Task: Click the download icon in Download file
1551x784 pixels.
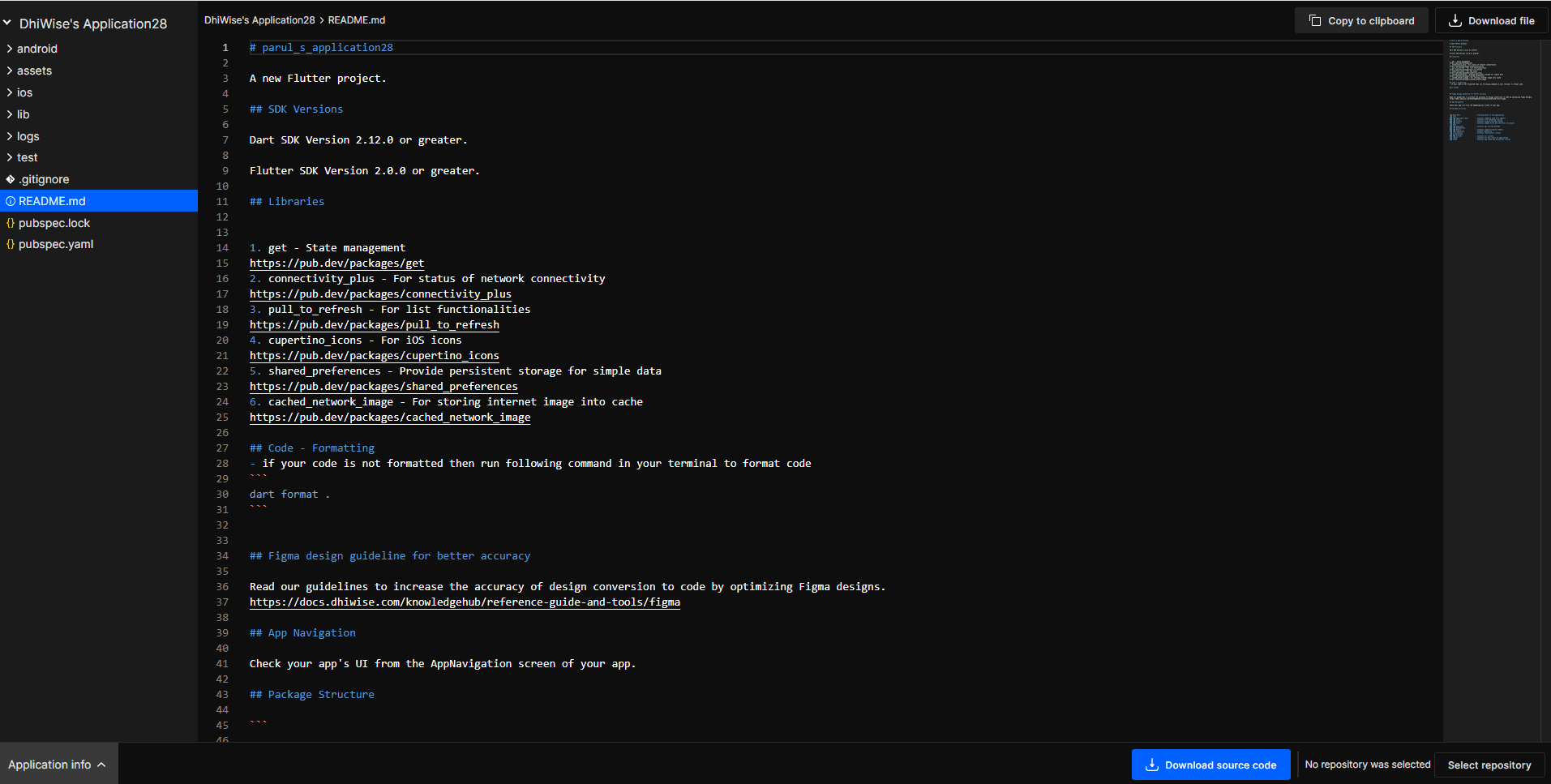Action: [1455, 21]
